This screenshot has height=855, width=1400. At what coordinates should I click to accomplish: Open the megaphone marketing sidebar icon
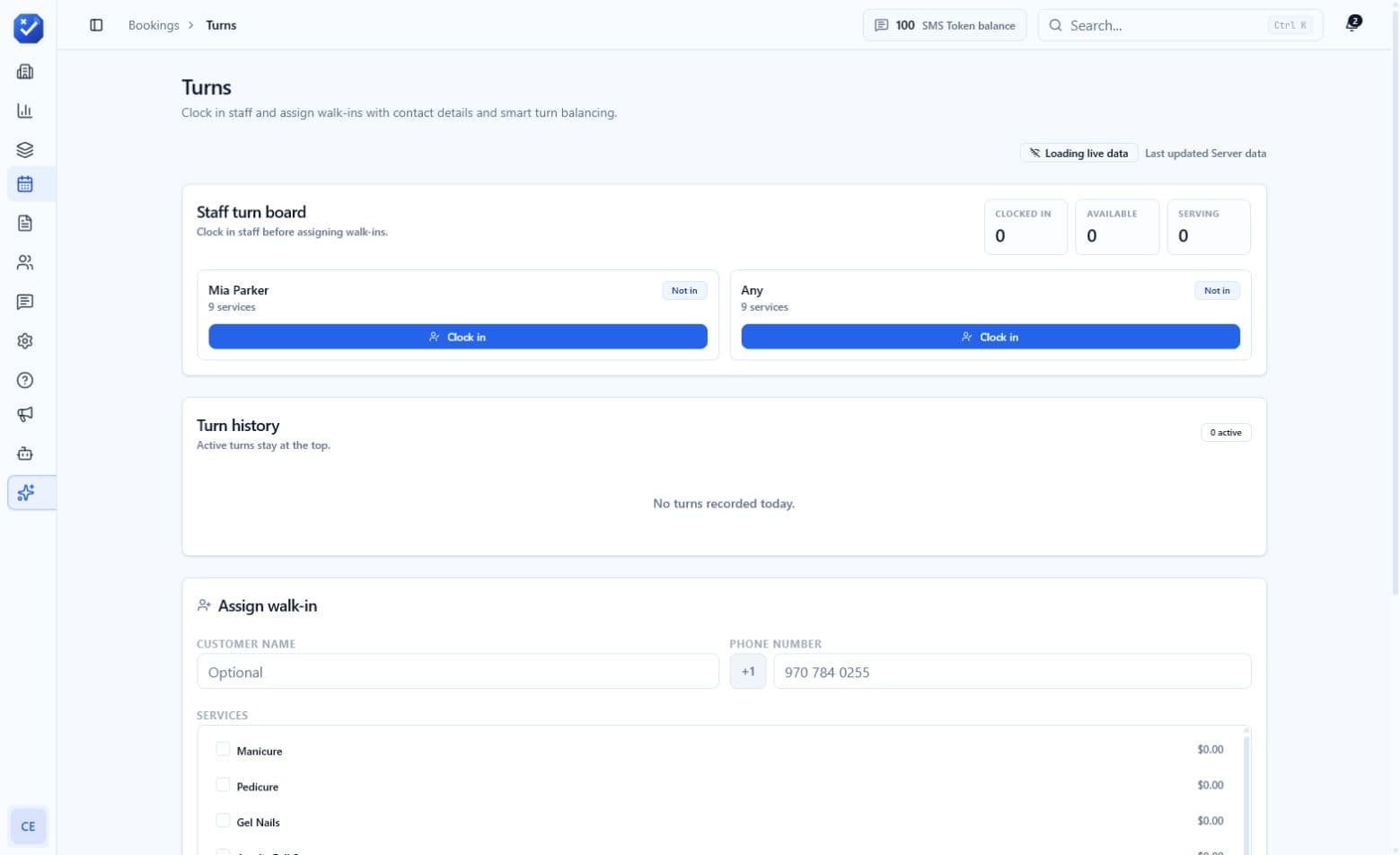[25, 414]
